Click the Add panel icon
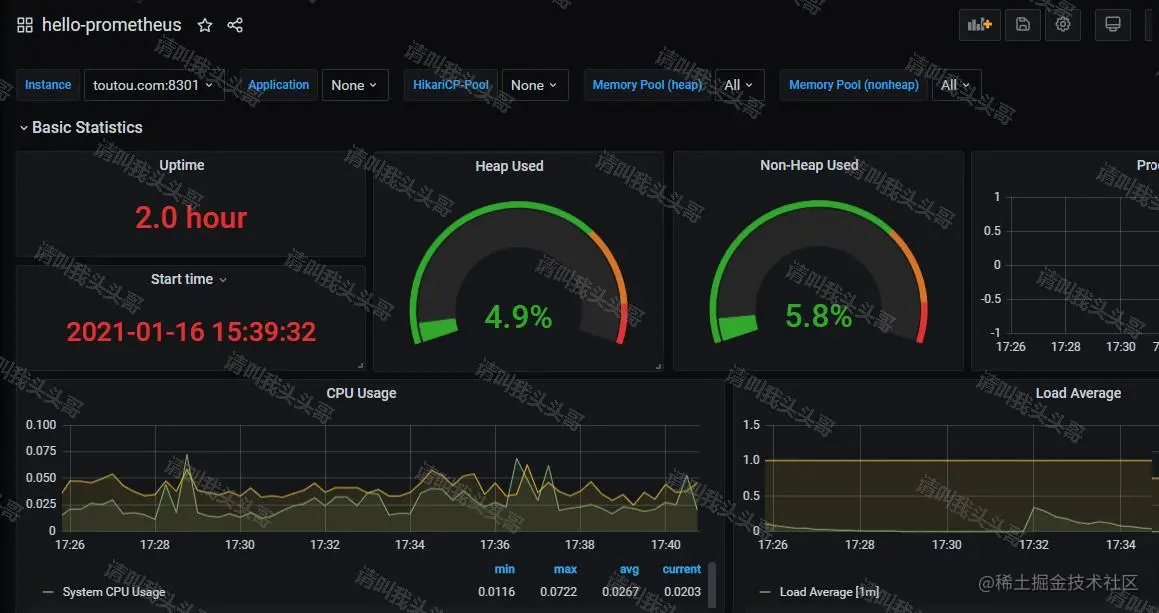Viewport: 1159px width, 613px height. [979, 24]
